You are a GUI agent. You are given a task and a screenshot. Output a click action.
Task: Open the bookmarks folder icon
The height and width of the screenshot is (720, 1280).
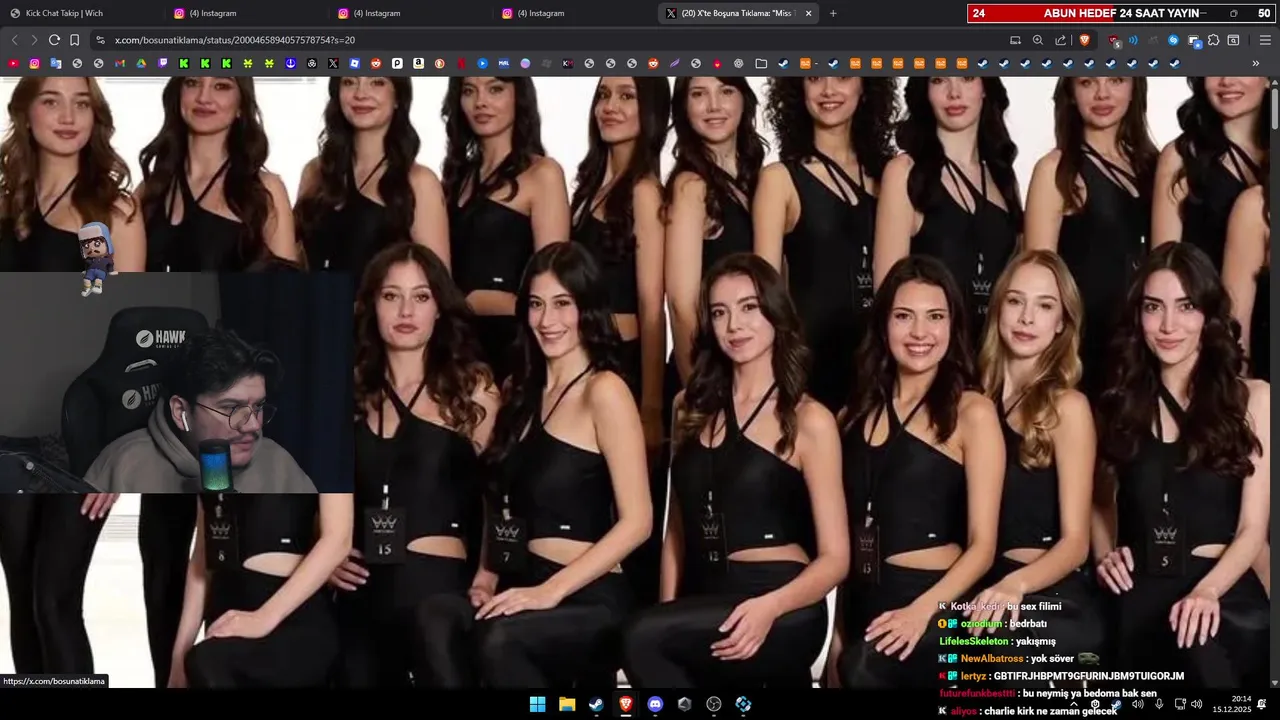click(x=761, y=63)
